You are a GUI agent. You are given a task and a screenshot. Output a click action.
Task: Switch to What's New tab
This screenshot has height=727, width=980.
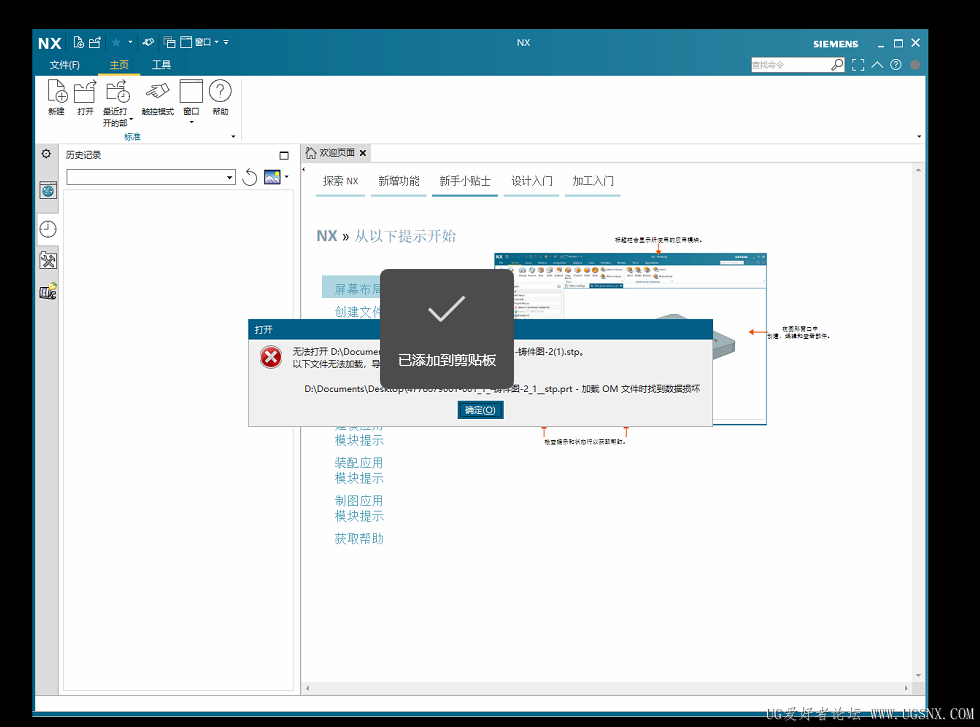tap(398, 181)
